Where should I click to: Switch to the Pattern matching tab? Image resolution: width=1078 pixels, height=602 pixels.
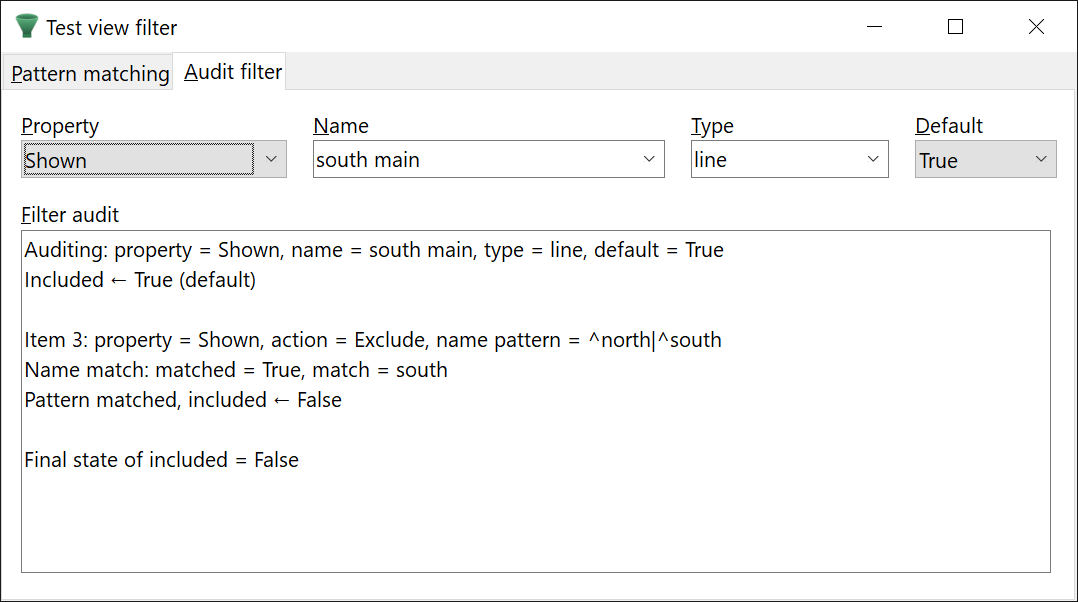90,74
